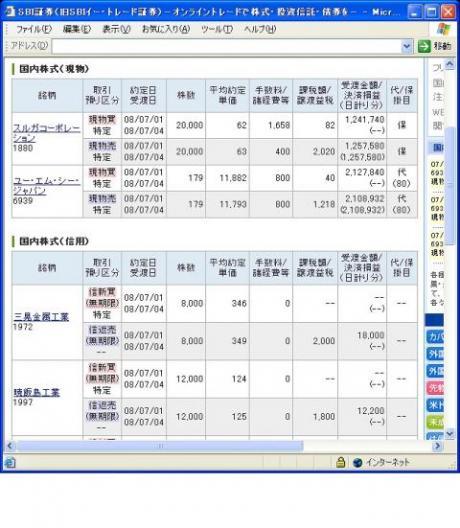This screenshot has width=460, height=528.
Task: Click the vertical scrollbar thumb
Action: coord(450,186)
